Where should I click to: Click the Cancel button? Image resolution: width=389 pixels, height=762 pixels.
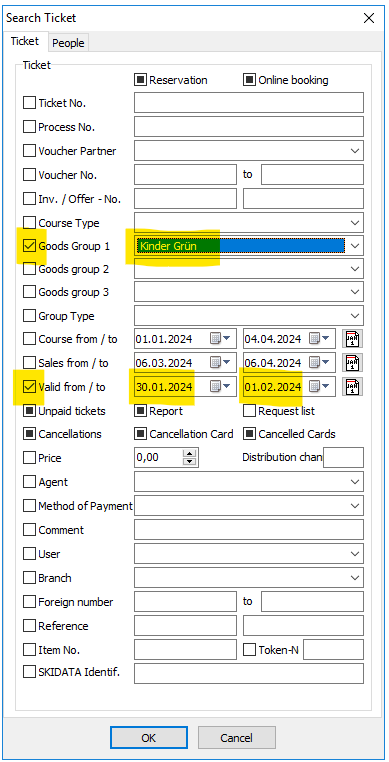[236, 738]
